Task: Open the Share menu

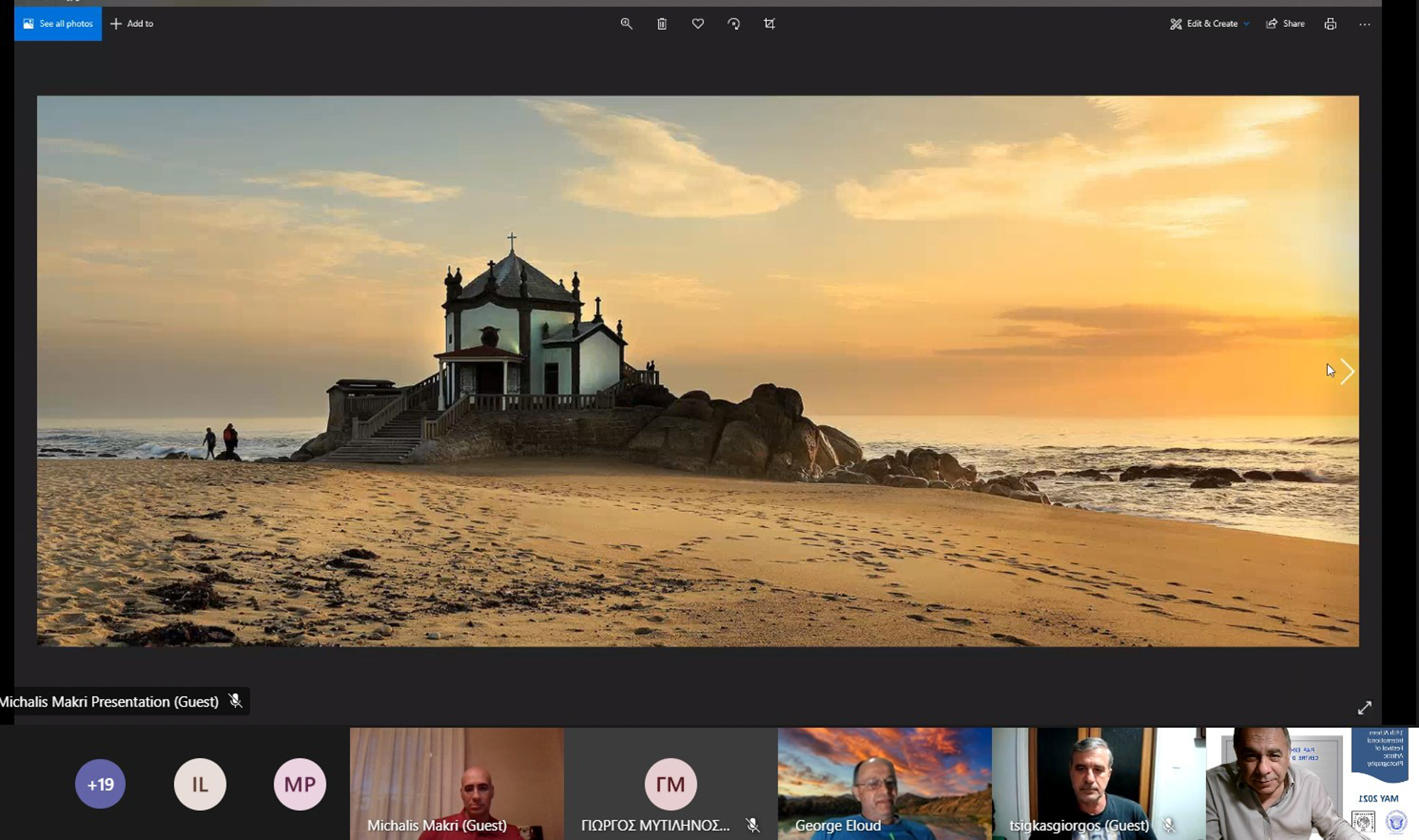Action: [1285, 23]
